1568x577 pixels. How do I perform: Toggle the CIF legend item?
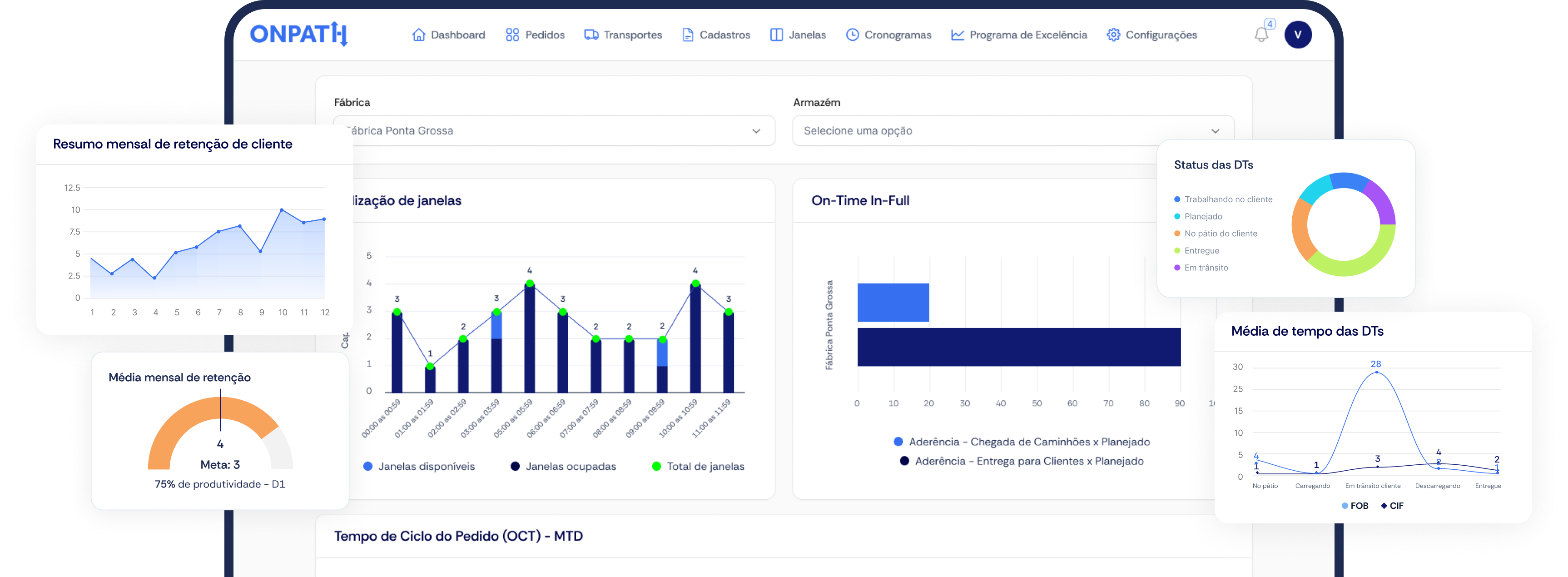tap(1392, 506)
